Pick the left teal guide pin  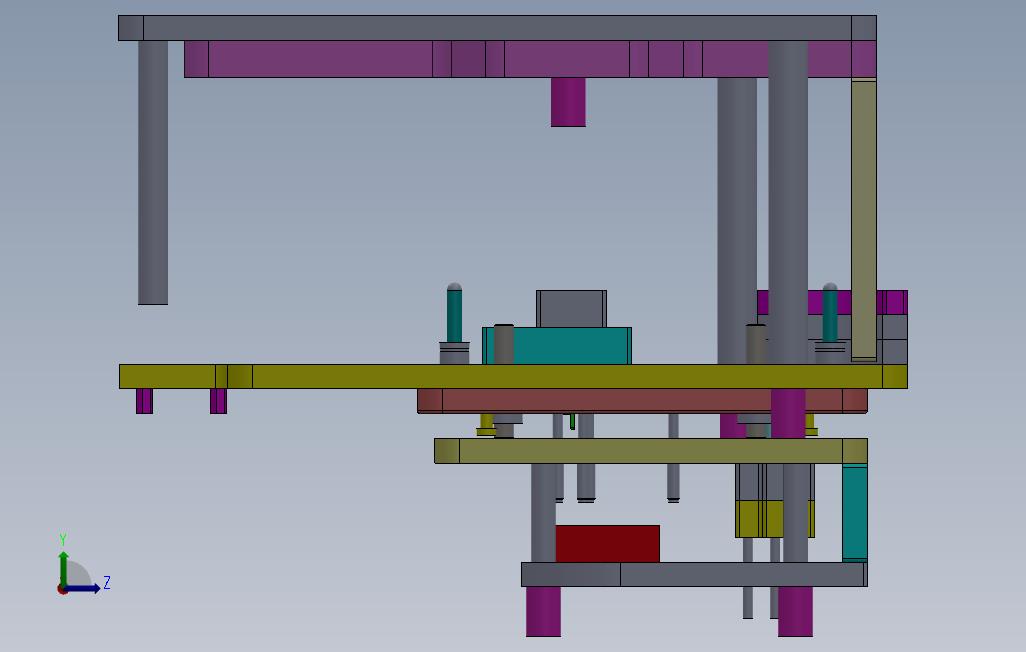[454, 313]
